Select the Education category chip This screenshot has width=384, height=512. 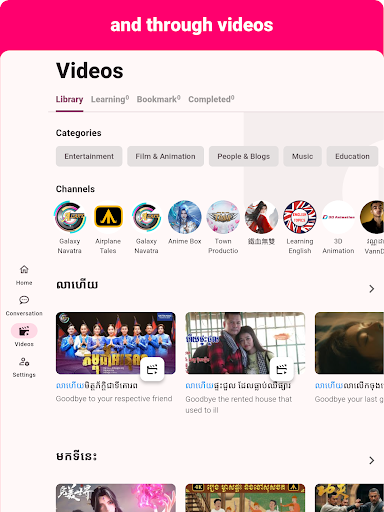(352, 156)
